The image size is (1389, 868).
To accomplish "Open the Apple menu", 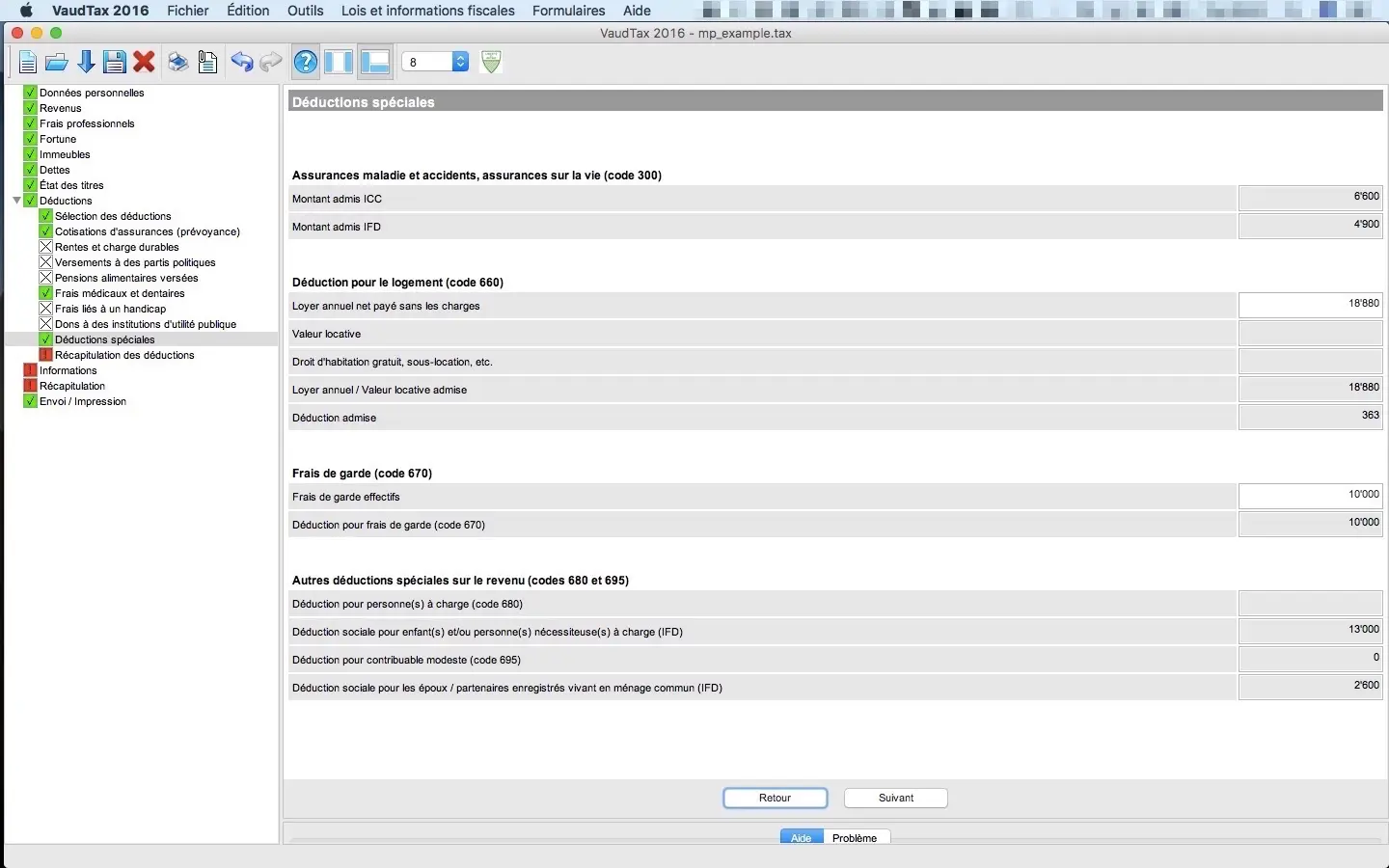I will point(26,11).
